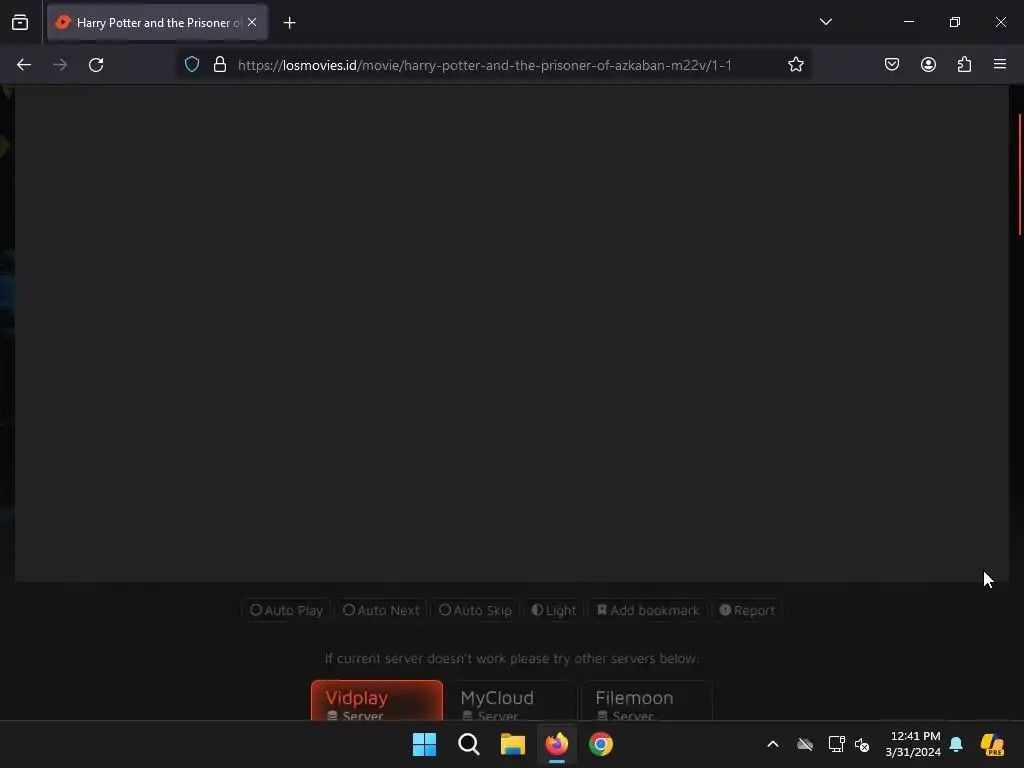Select the Vidplay server
Viewport: 1024px width, 768px height.
pyautogui.click(x=377, y=701)
